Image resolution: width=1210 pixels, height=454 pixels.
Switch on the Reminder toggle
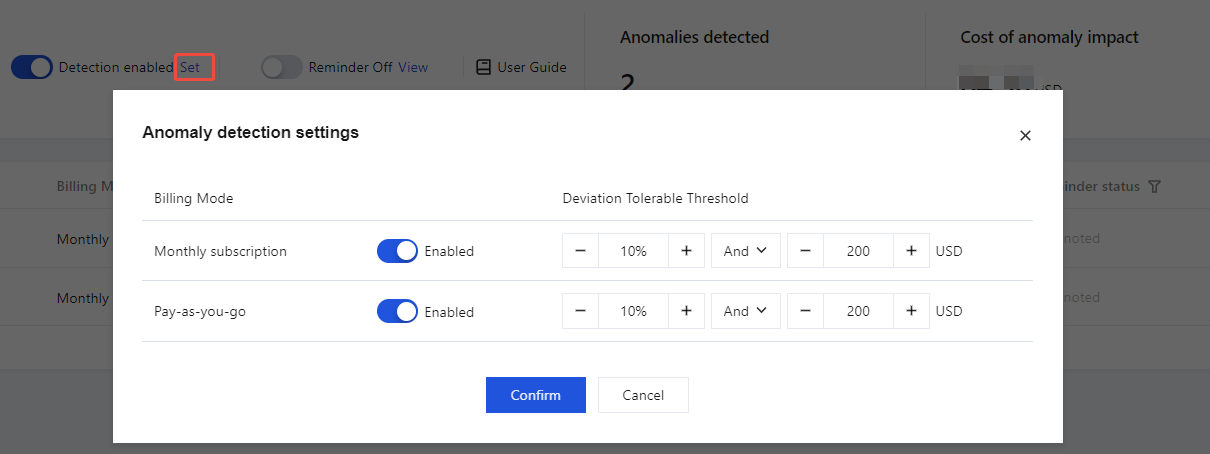281,67
